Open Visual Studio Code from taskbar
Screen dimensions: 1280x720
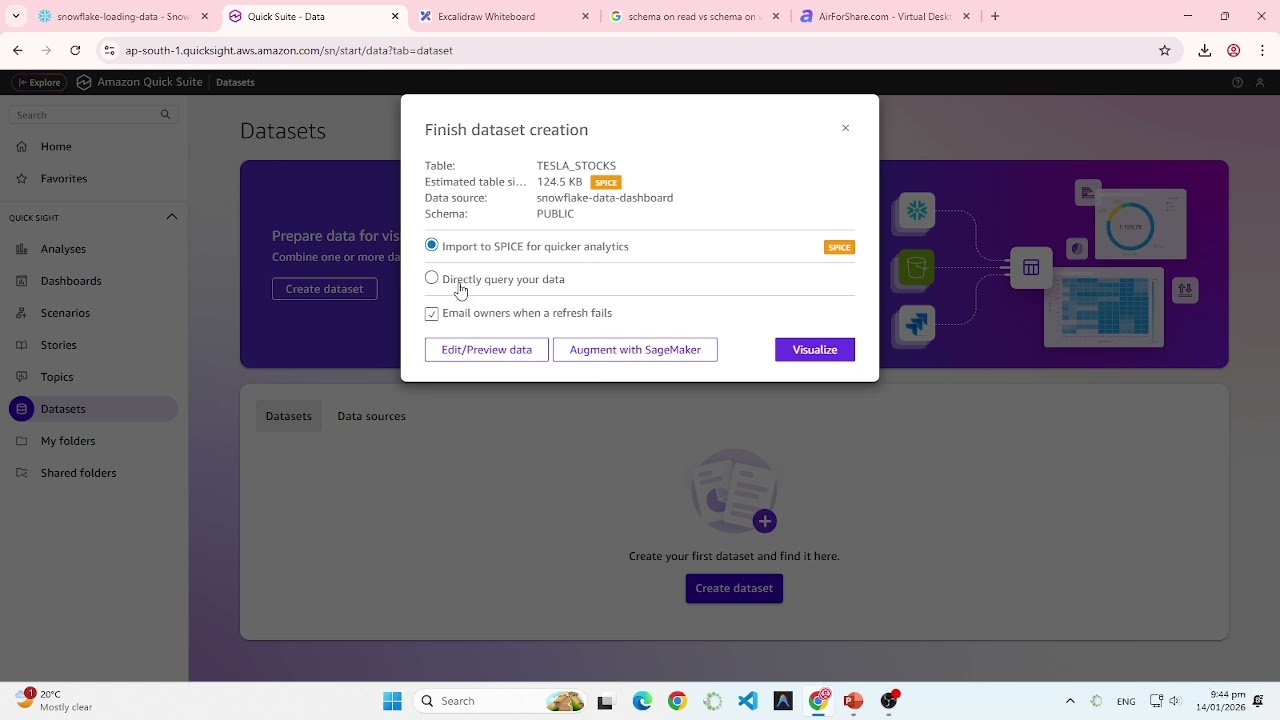coord(748,701)
